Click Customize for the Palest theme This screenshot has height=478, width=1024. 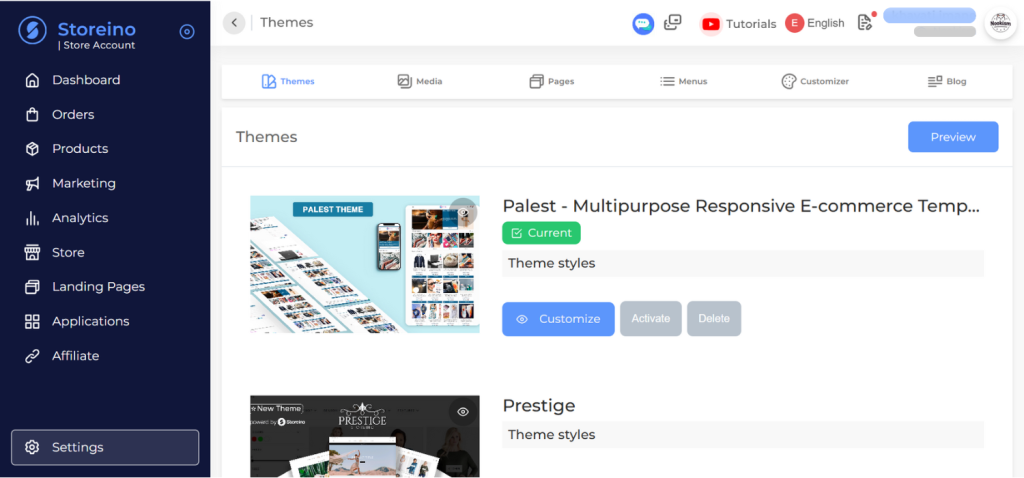pyautogui.click(x=558, y=319)
